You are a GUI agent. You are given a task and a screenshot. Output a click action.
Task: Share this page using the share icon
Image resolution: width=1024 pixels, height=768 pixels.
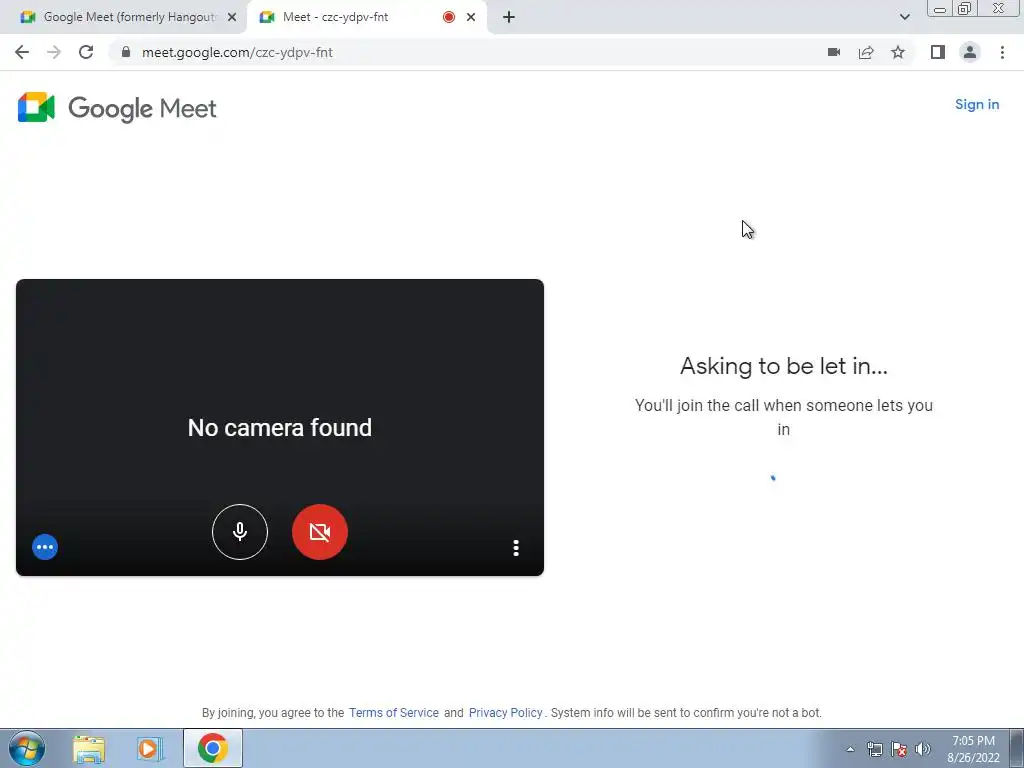tap(866, 52)
